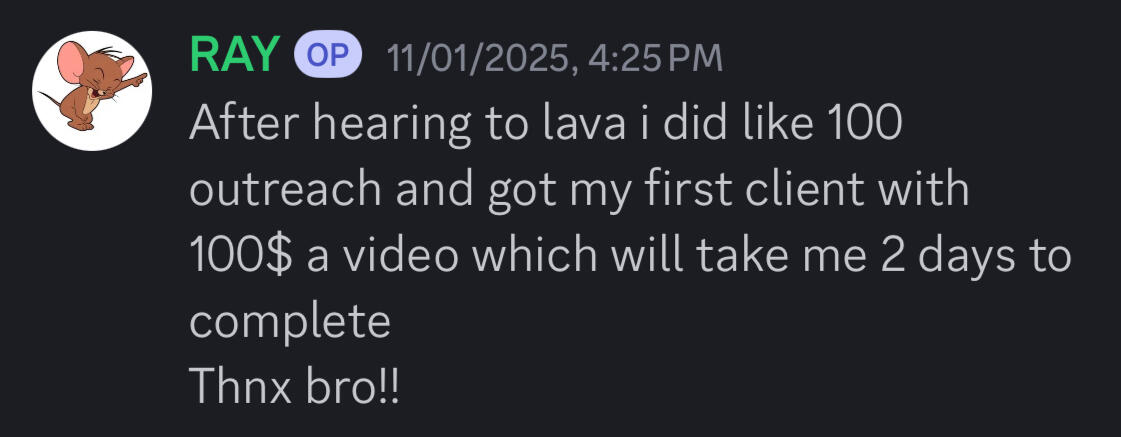Click the word "lava" in the message
The height and width of the screenshot is (437, 1121).
click(555, 124)
